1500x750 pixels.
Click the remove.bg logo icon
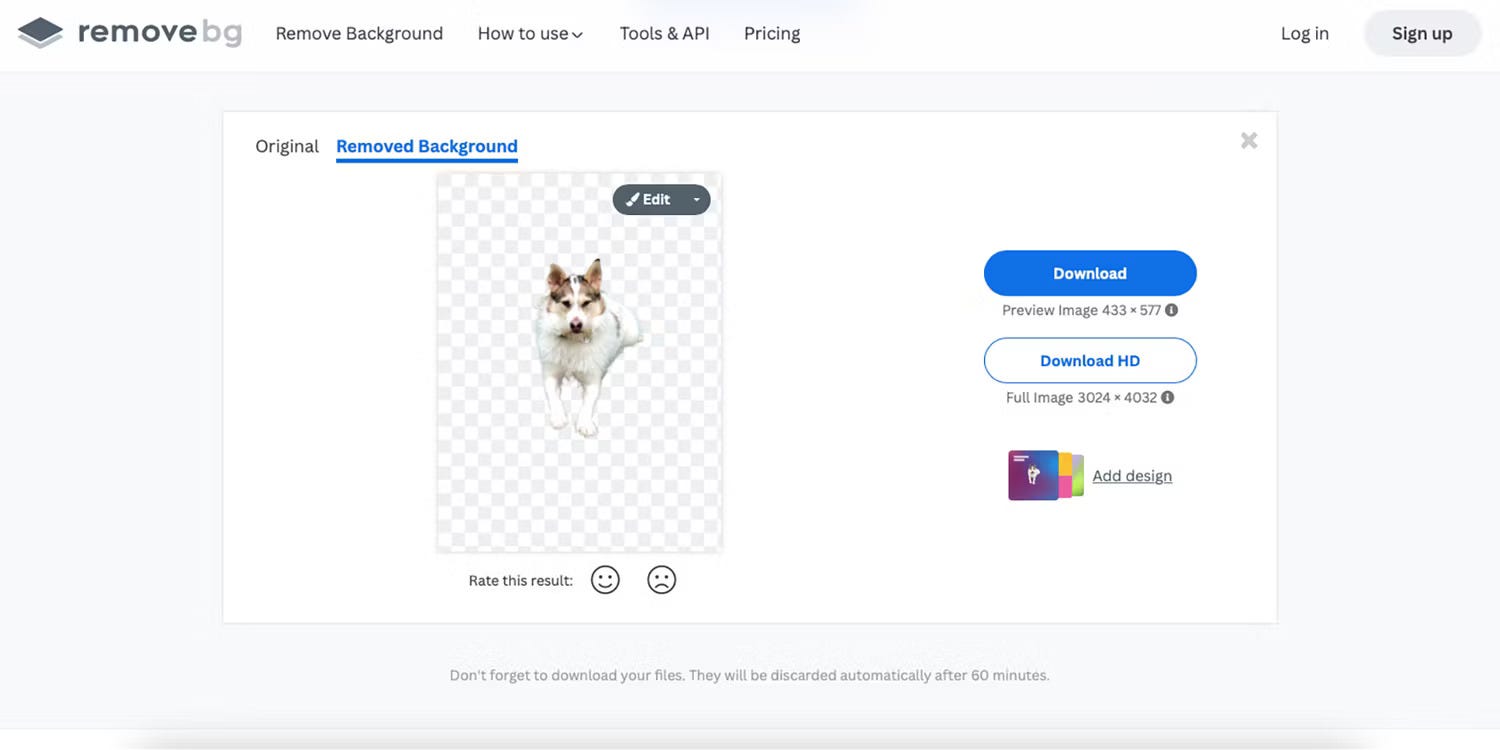[x=40, y=33]
